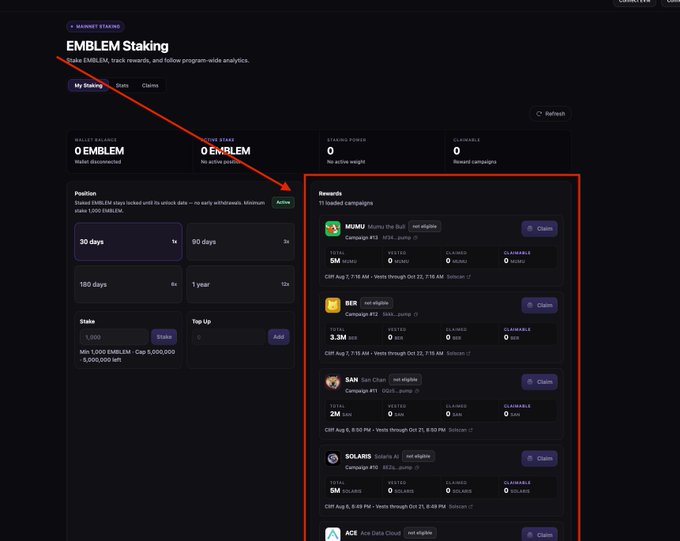Claim MUMU campaign rewards
This screenshot has height=541, width=680.
(x=539, y=229)
